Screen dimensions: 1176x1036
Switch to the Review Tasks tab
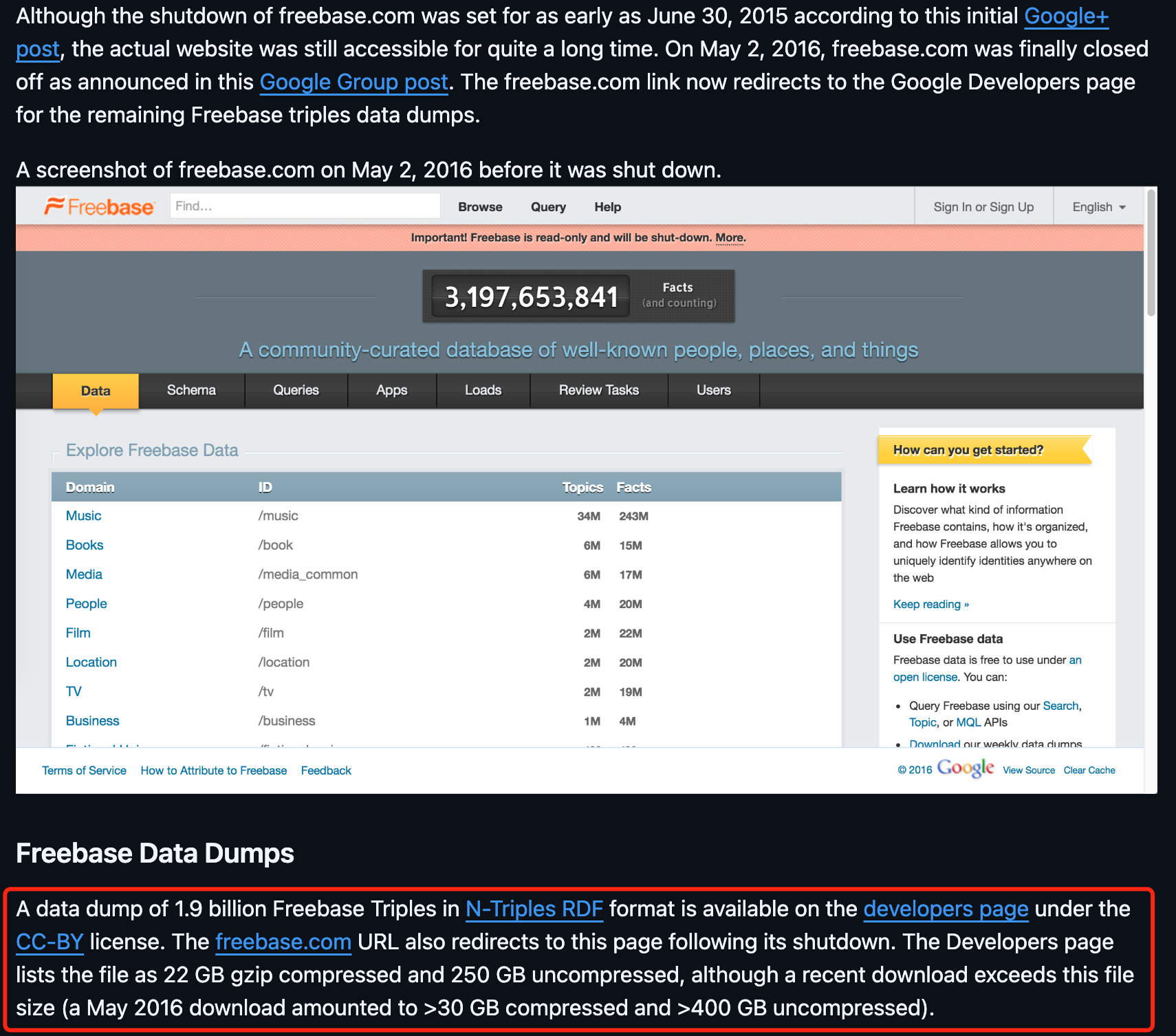coord(598,390)
